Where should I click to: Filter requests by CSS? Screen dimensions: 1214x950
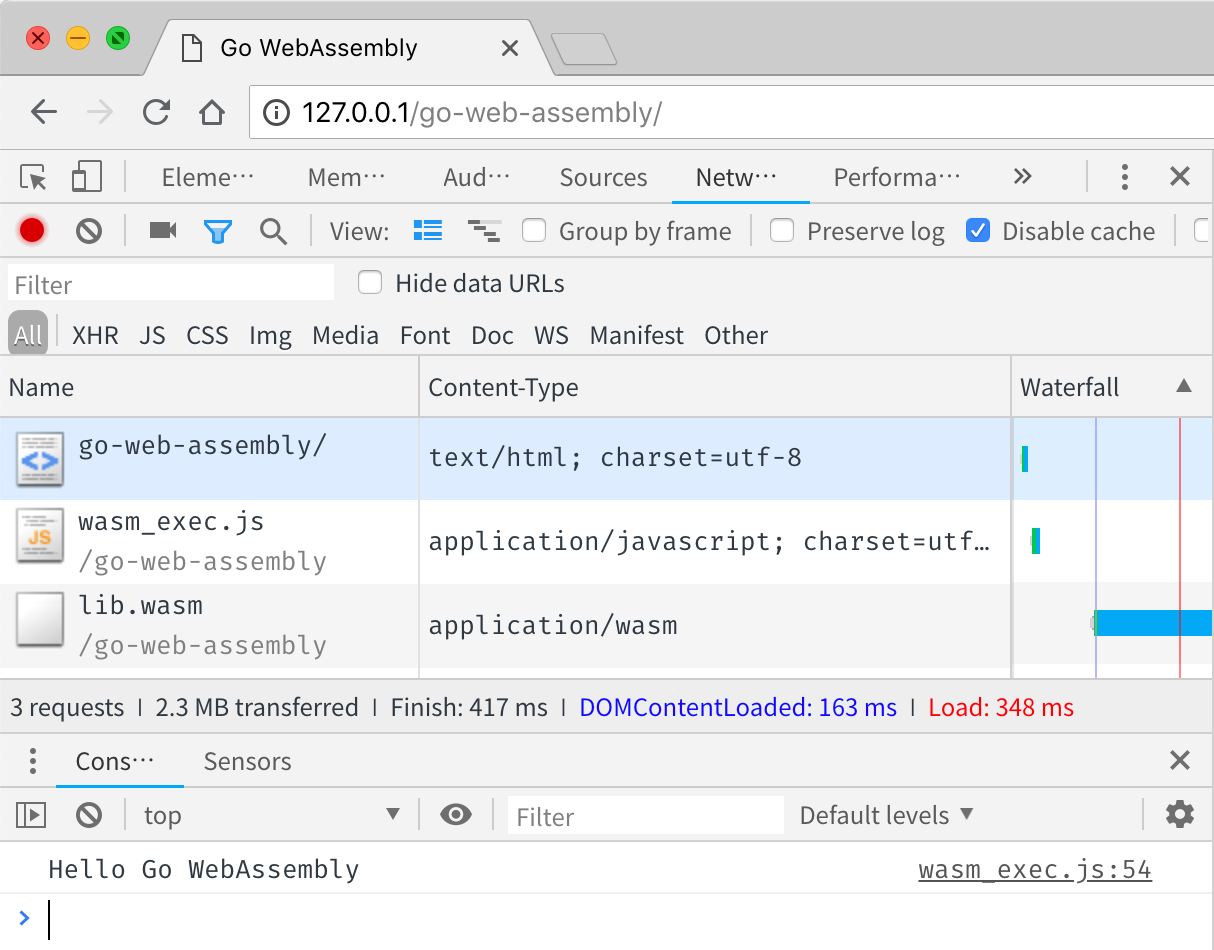[x=207, y=335]
